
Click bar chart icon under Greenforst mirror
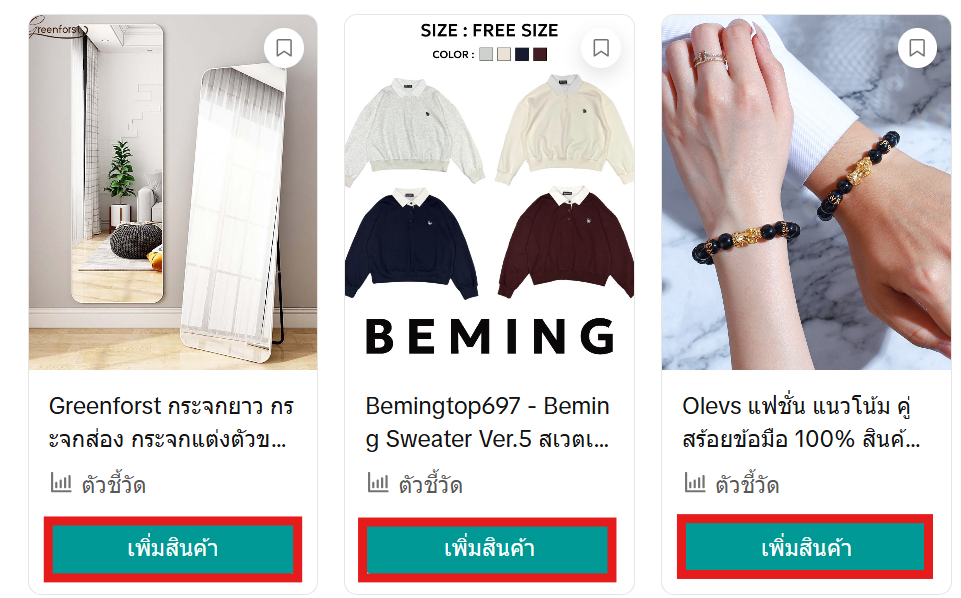[x=61, y=483]
